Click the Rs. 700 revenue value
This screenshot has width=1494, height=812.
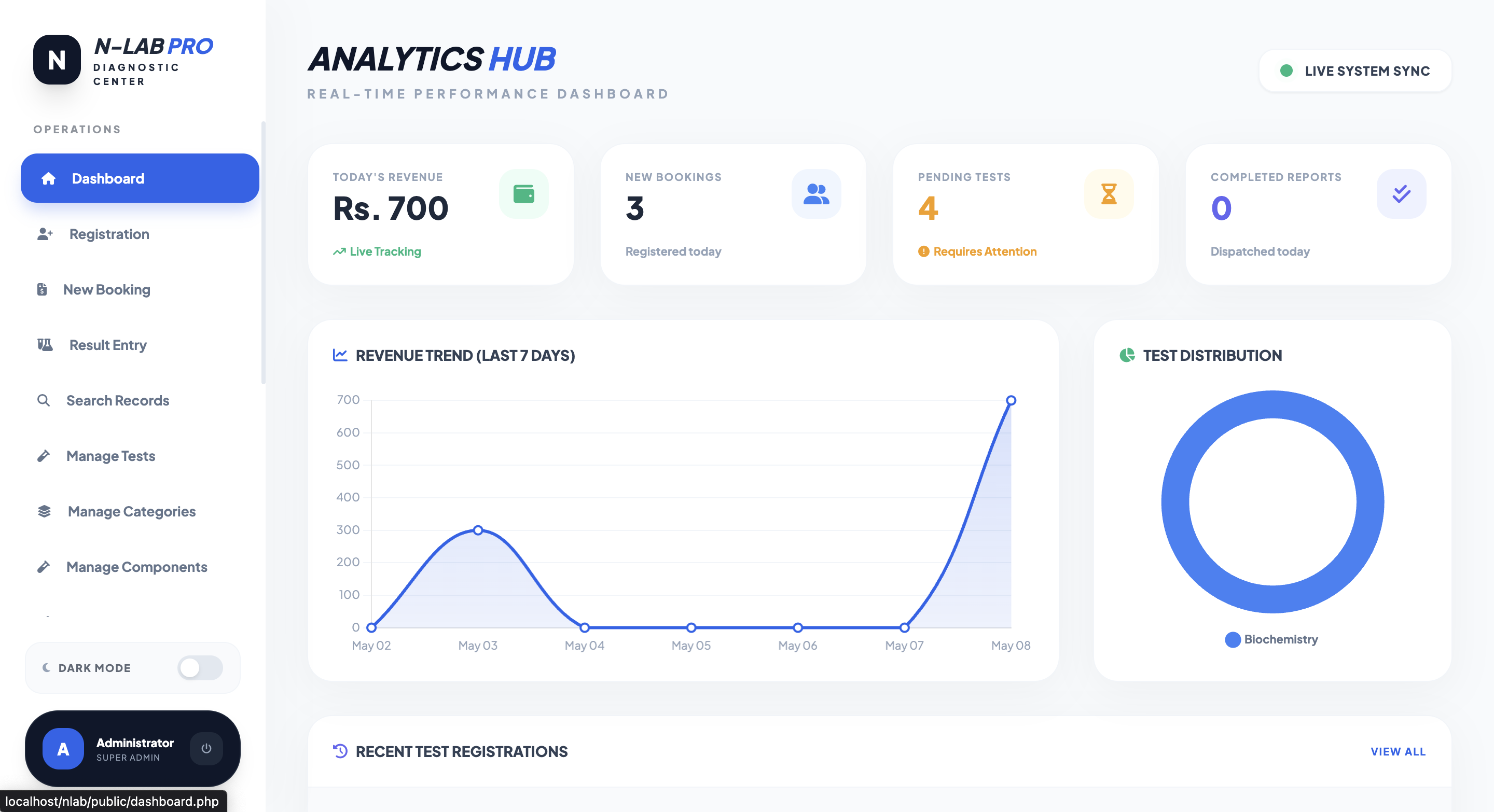tap(391, 208)
